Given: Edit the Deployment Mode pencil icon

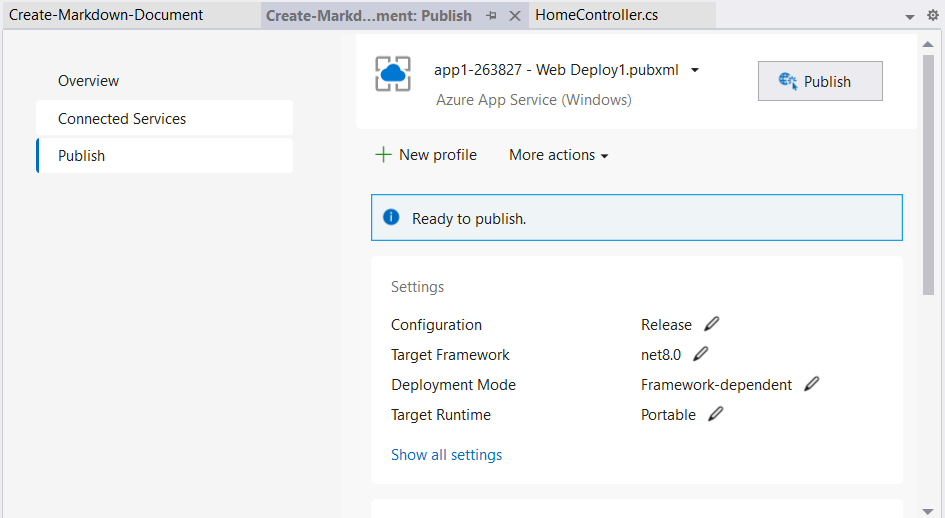Looking at the screenshot, I should tap(812, 384).
